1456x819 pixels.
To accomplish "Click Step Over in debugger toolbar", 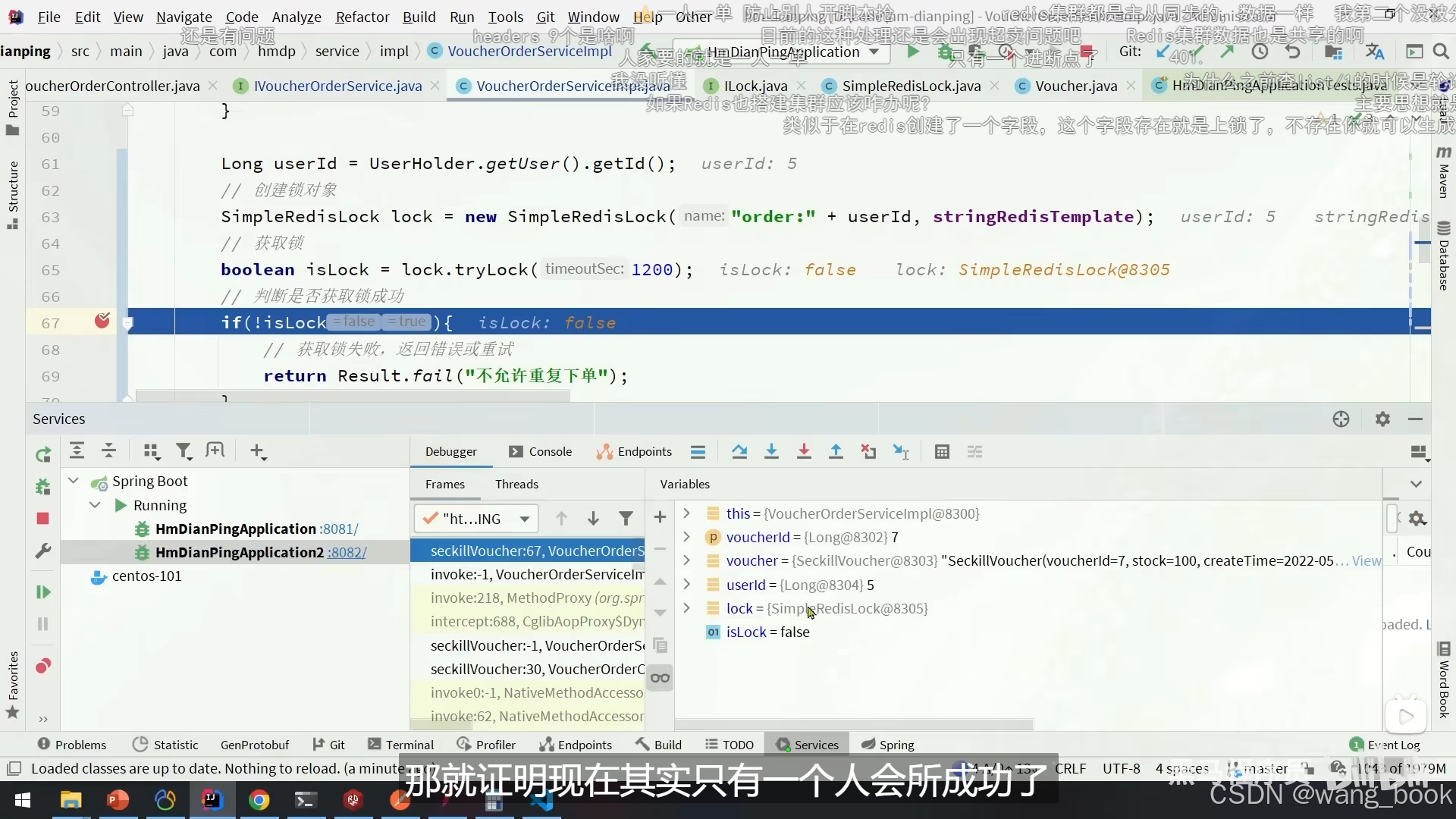I will pyautogui.click(x=739, y=452).
